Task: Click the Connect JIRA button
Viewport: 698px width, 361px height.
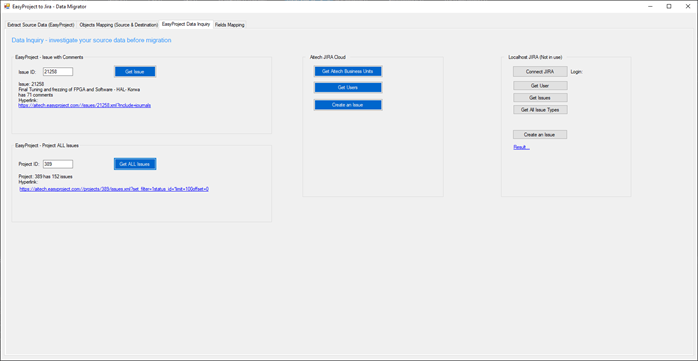Action: point(540,72)
